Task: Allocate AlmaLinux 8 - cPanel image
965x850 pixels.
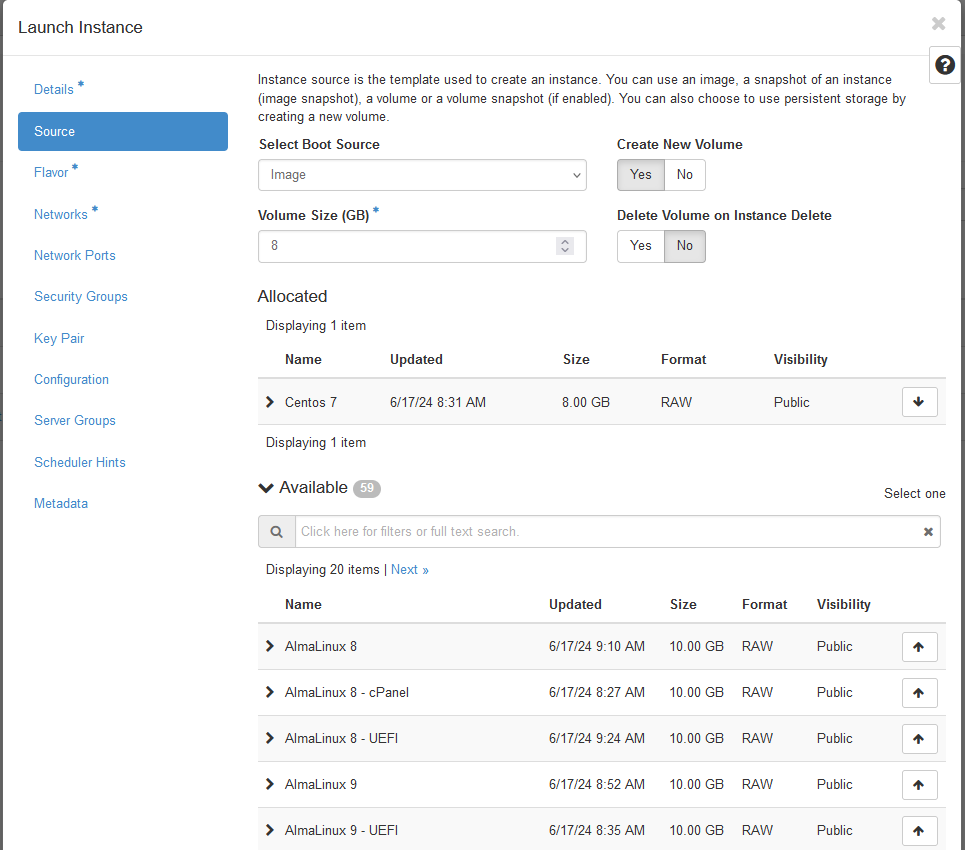Action: [919, 693]
